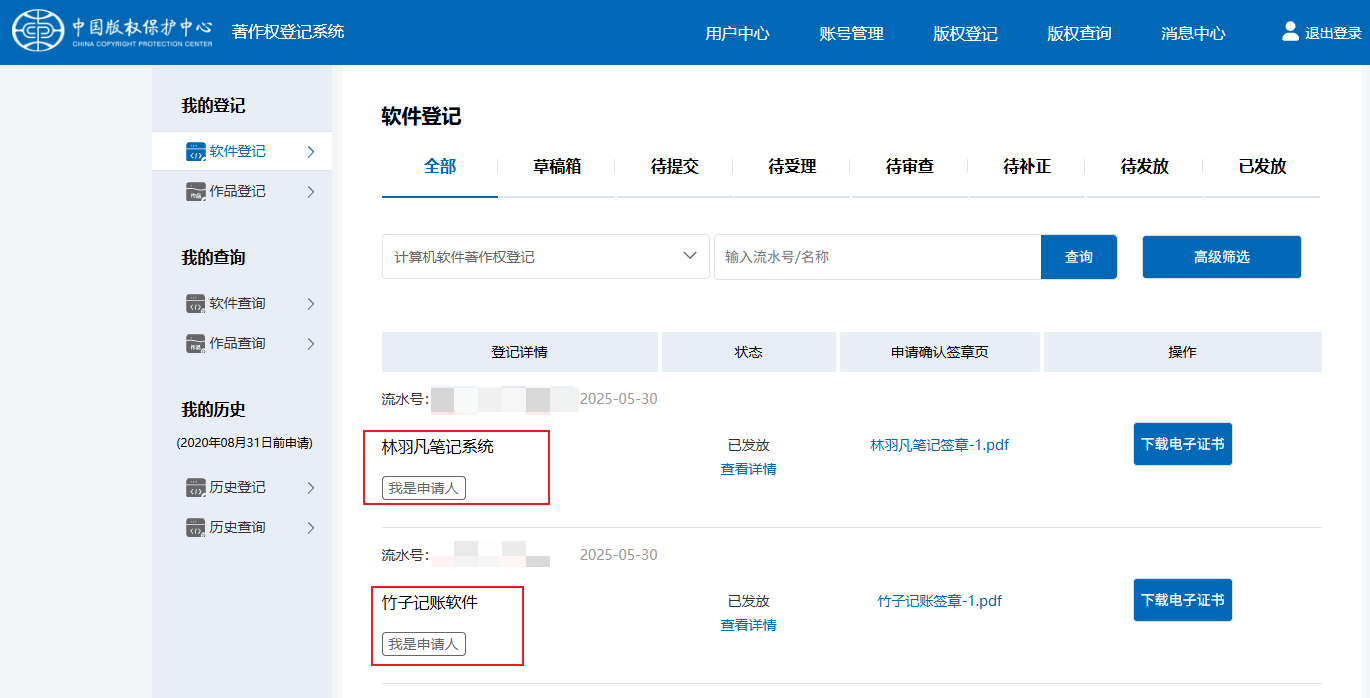This screenshot has width=1370, height=698.
Task: Click the 软件查询 sidebar icon
Action: click(195, 304)
